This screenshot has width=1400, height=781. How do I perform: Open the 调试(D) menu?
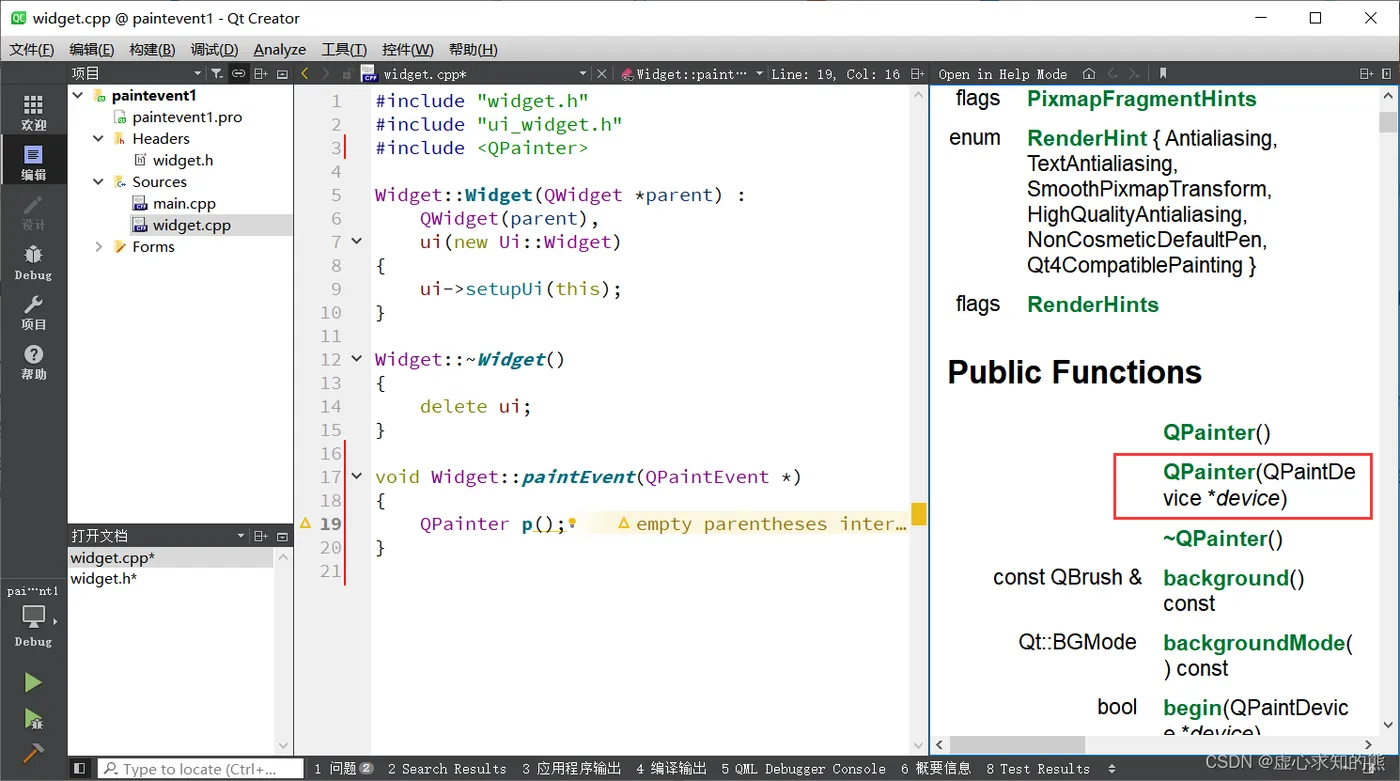pos(214,49)
